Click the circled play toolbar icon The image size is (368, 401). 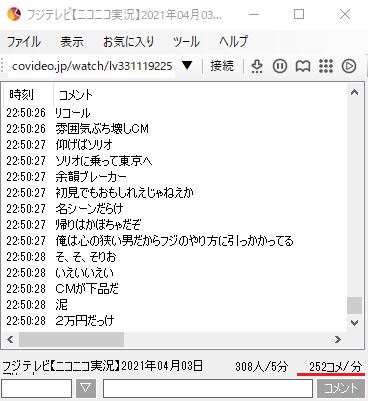(349, 66)
